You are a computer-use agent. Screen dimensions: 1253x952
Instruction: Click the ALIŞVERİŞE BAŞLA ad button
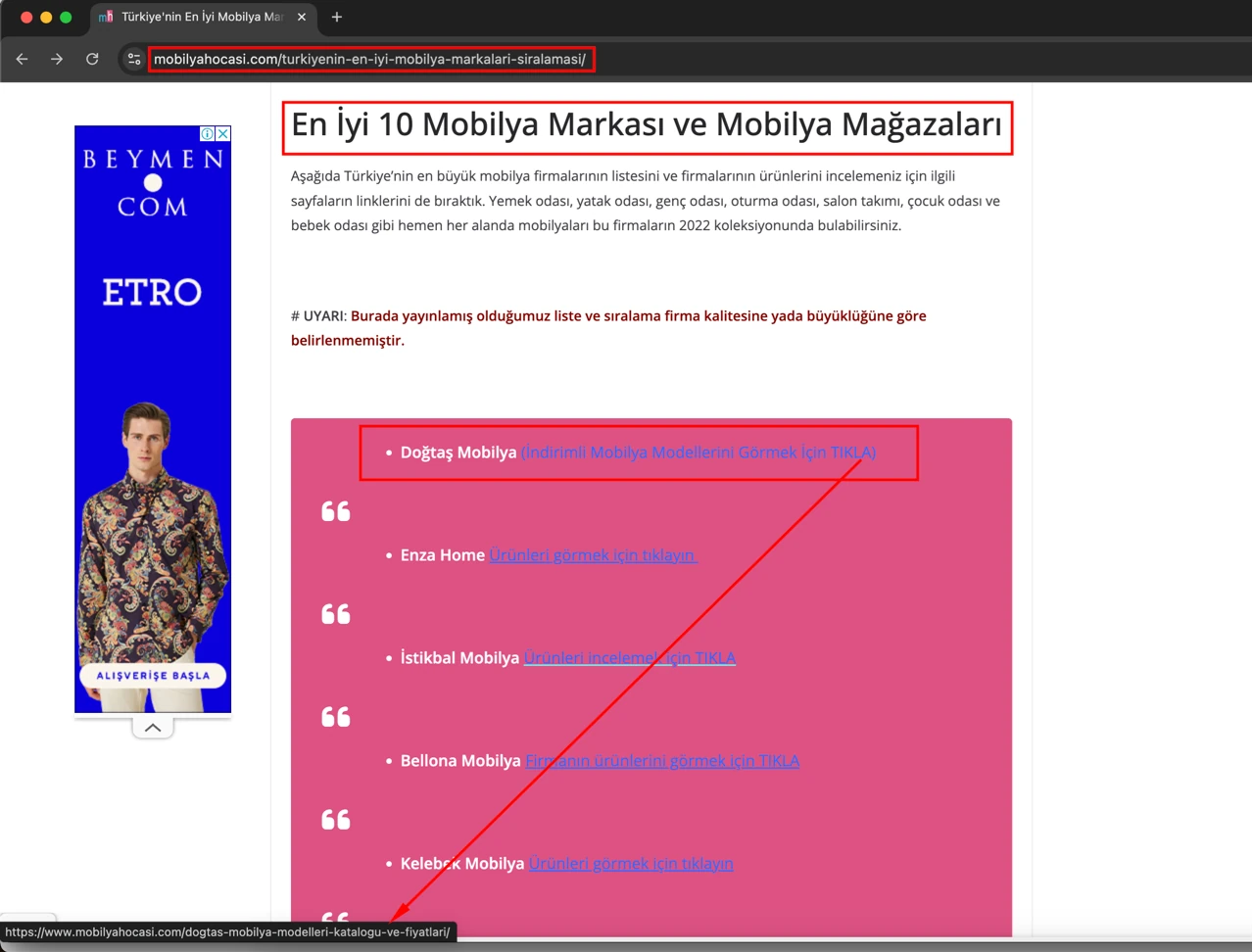coord(153,675)
